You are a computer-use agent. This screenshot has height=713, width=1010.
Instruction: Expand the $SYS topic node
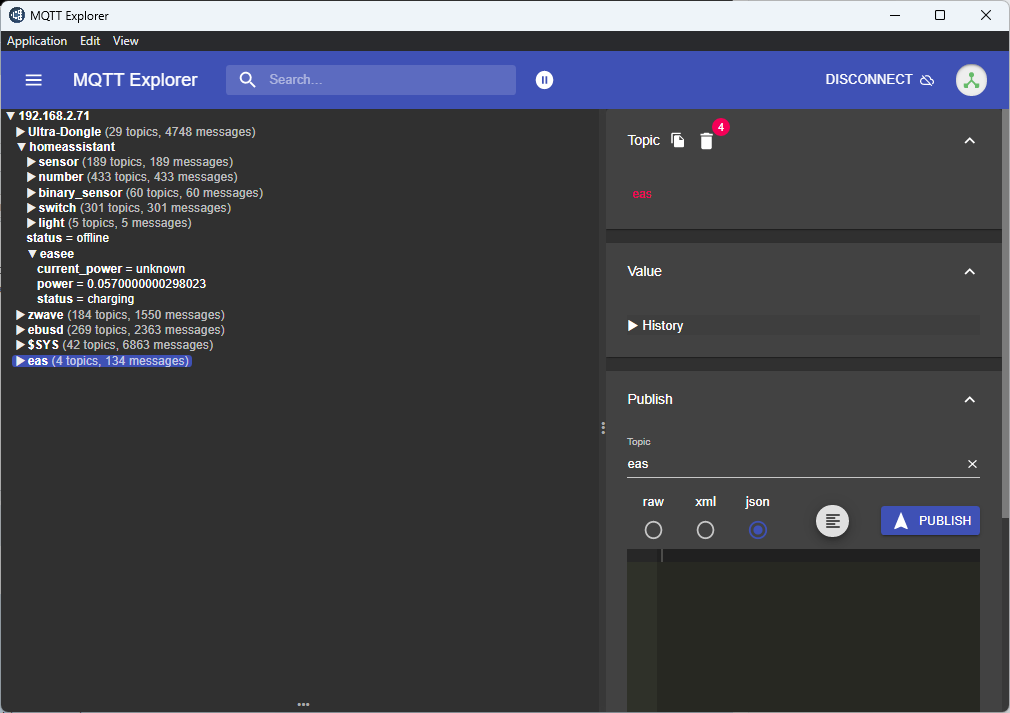coord(21,345)
